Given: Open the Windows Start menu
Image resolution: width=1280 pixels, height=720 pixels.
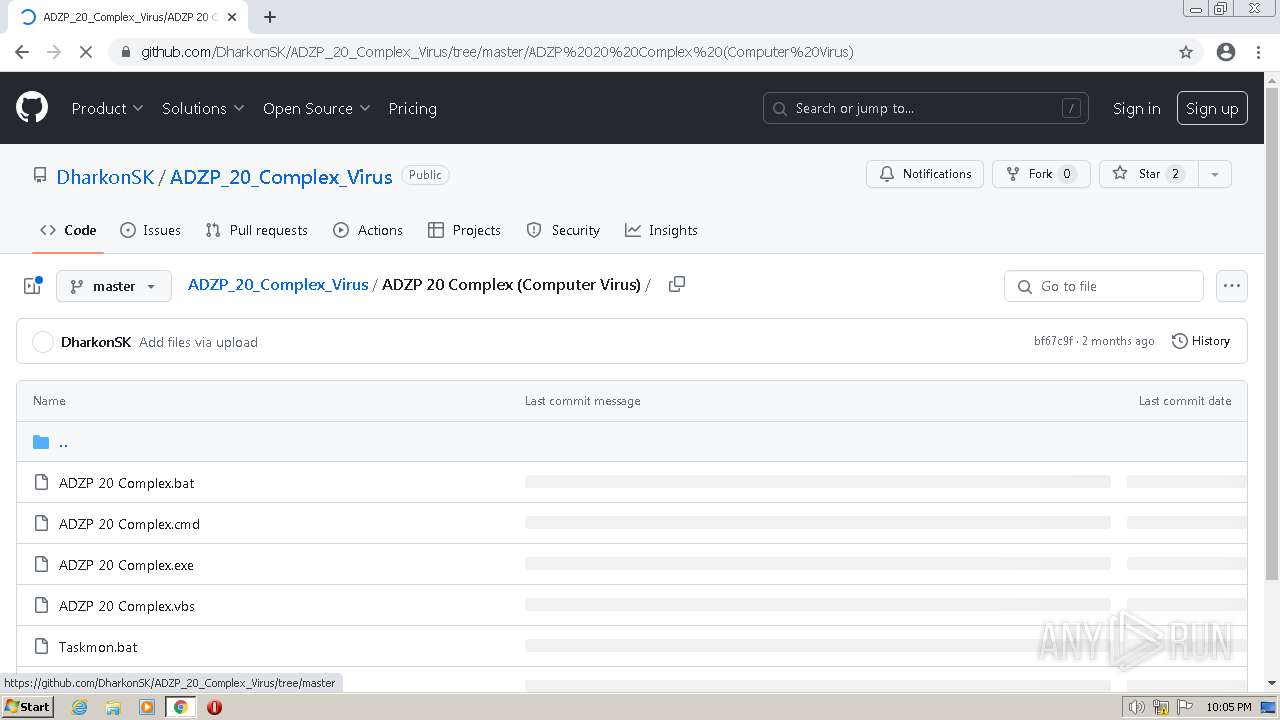Looking at the screenshot, I should [27, 707].
